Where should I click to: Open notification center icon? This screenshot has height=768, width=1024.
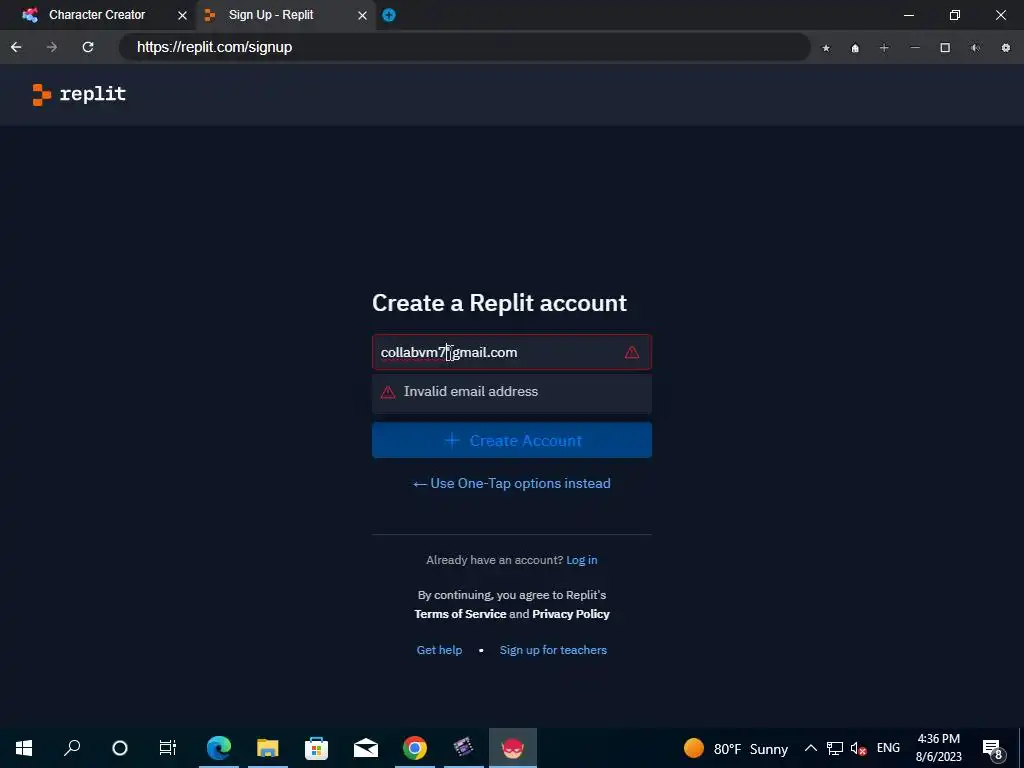(993, 748)
